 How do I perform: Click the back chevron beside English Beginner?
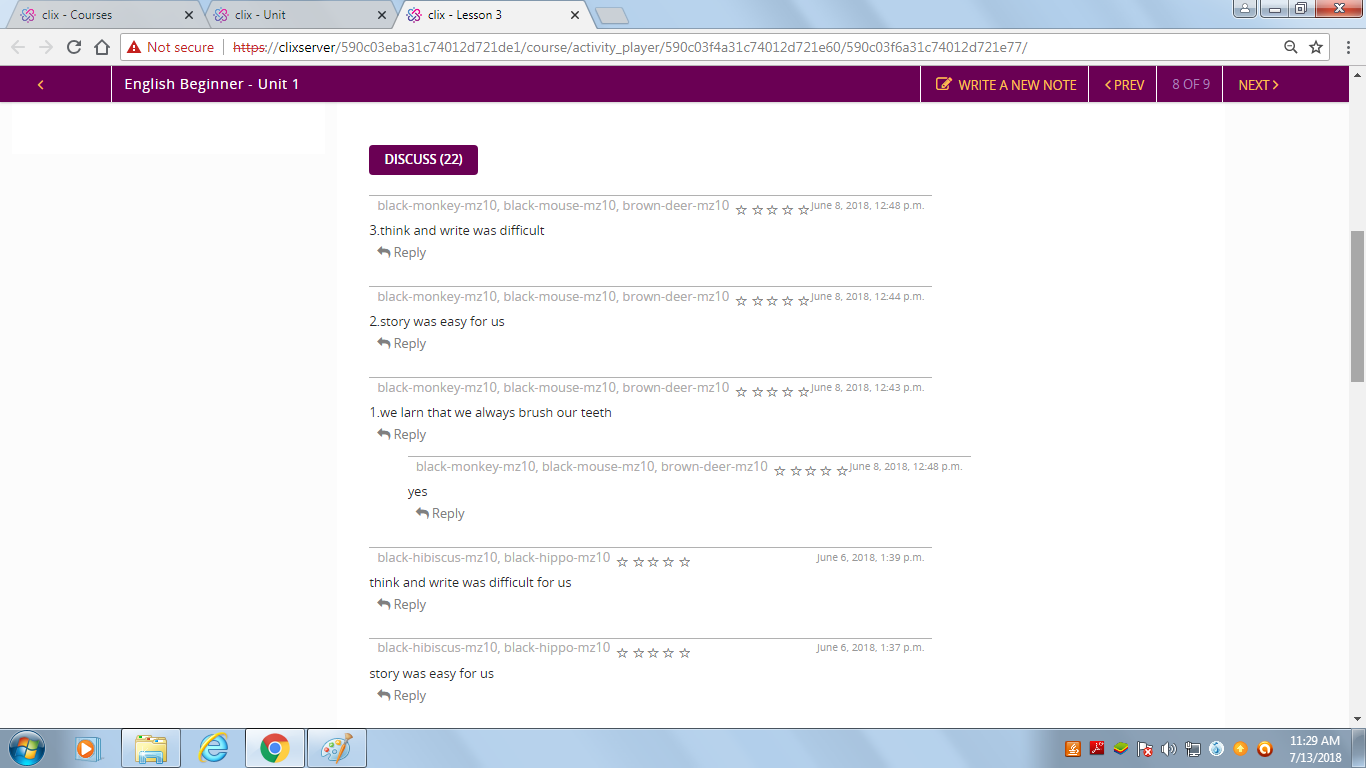[x=41, y=85]
